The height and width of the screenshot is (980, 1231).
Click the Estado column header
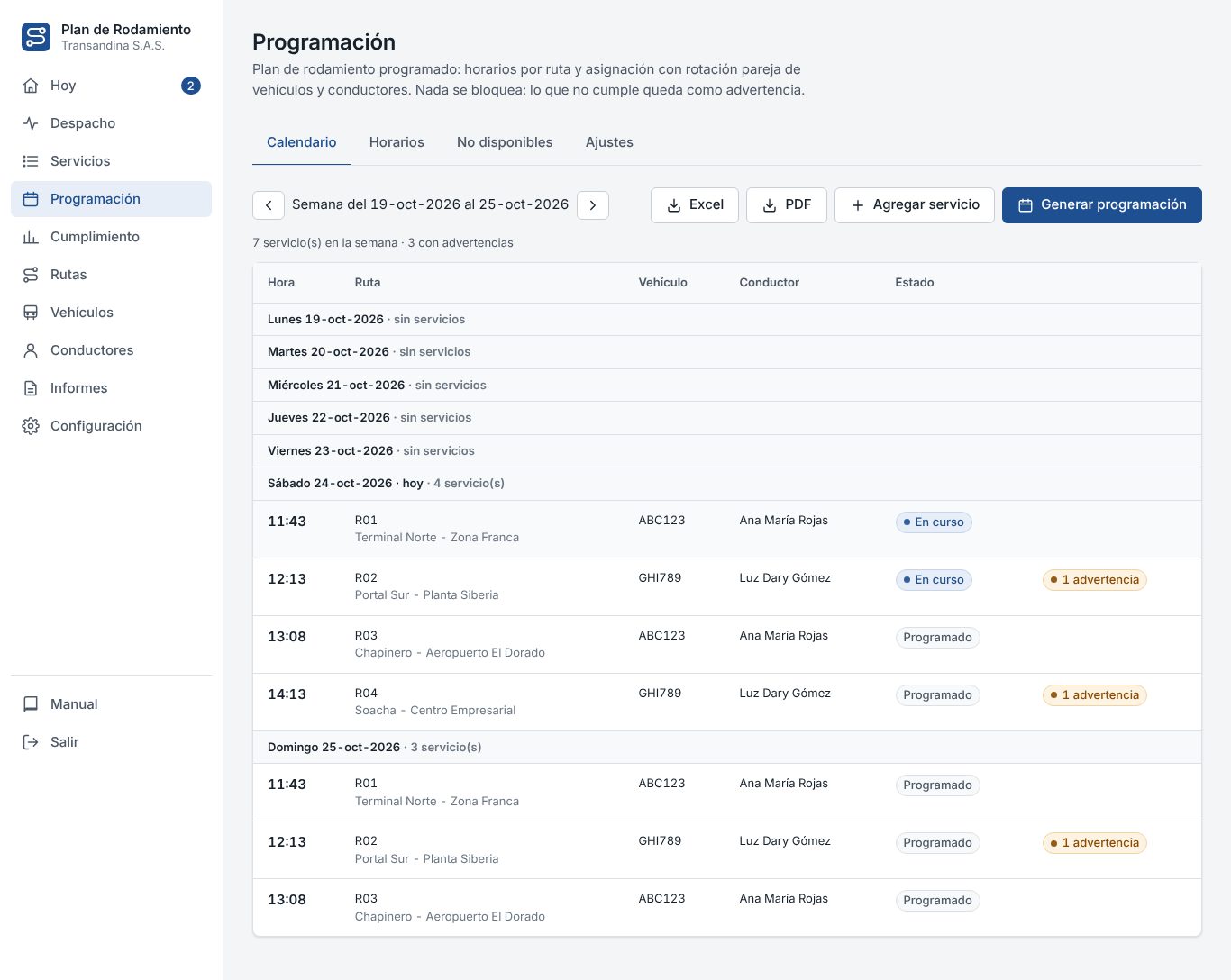915,283
